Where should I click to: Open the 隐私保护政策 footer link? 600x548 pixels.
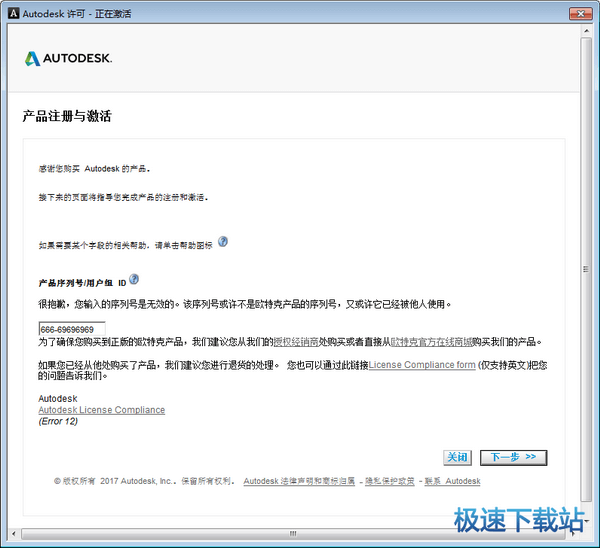391,481
